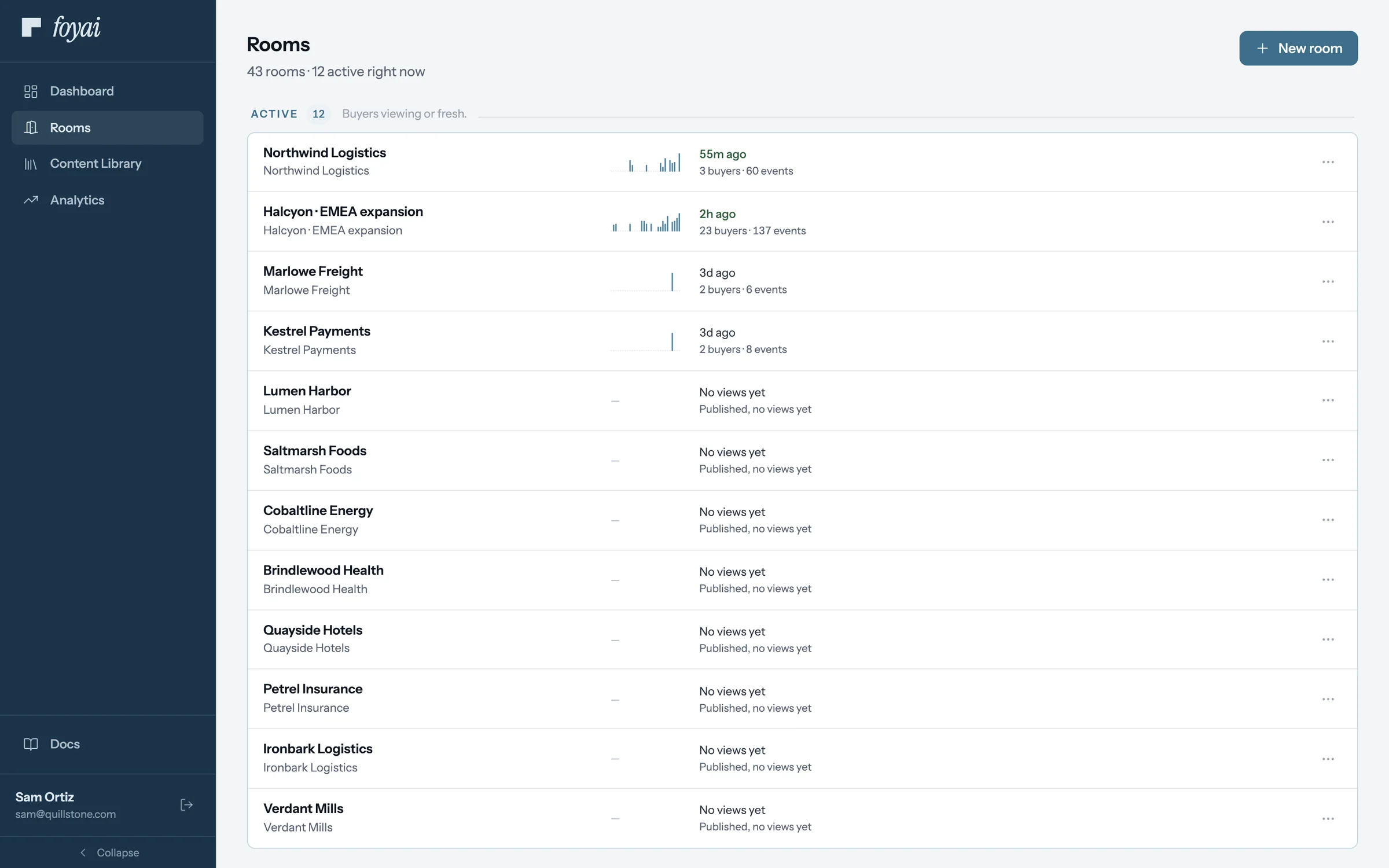Click '23 buyers · 137 events' text
Viewport: 1389px width, 868px height.
coord(752,230)
